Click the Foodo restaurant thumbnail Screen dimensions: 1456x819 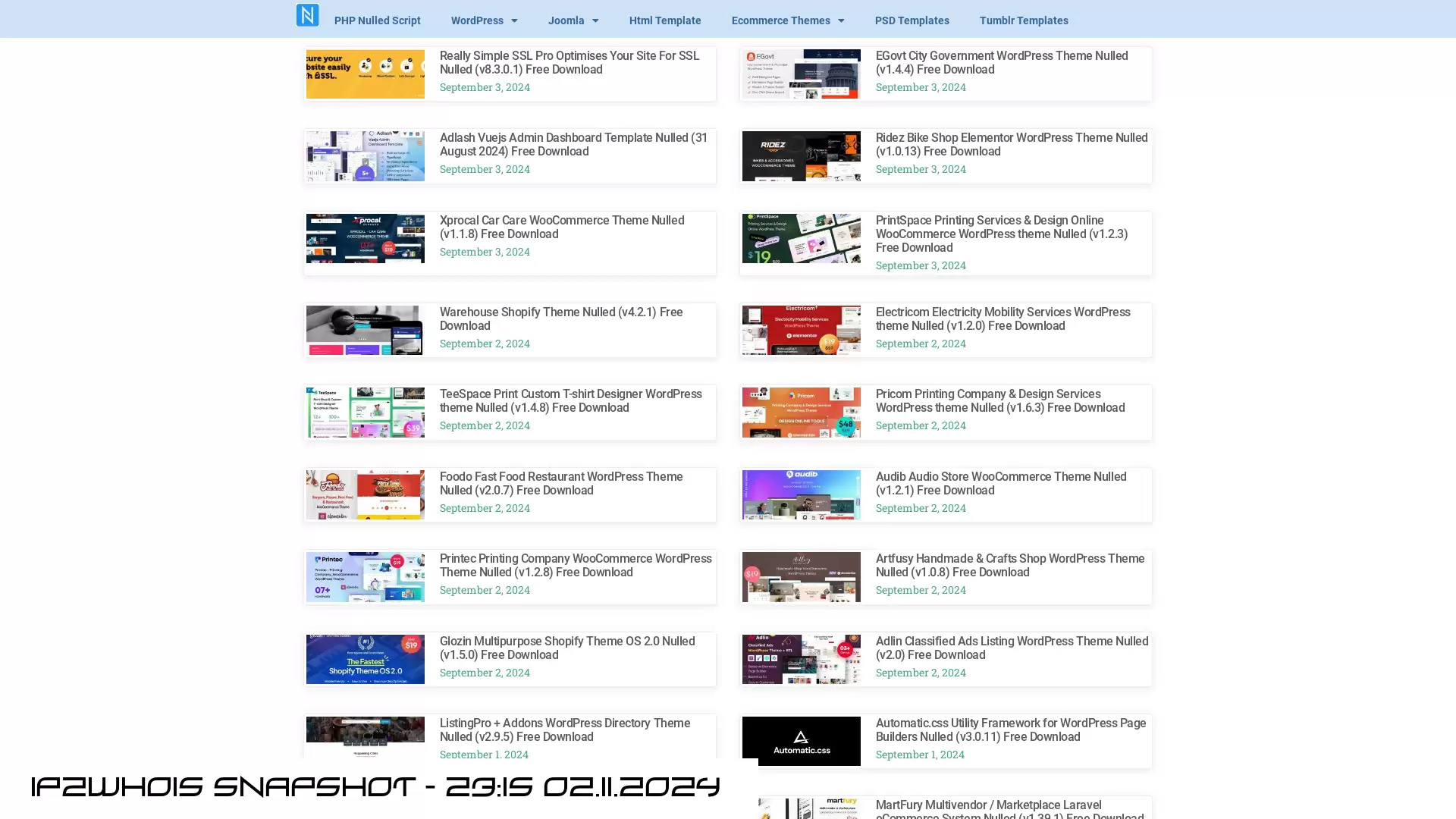(366, 495)
